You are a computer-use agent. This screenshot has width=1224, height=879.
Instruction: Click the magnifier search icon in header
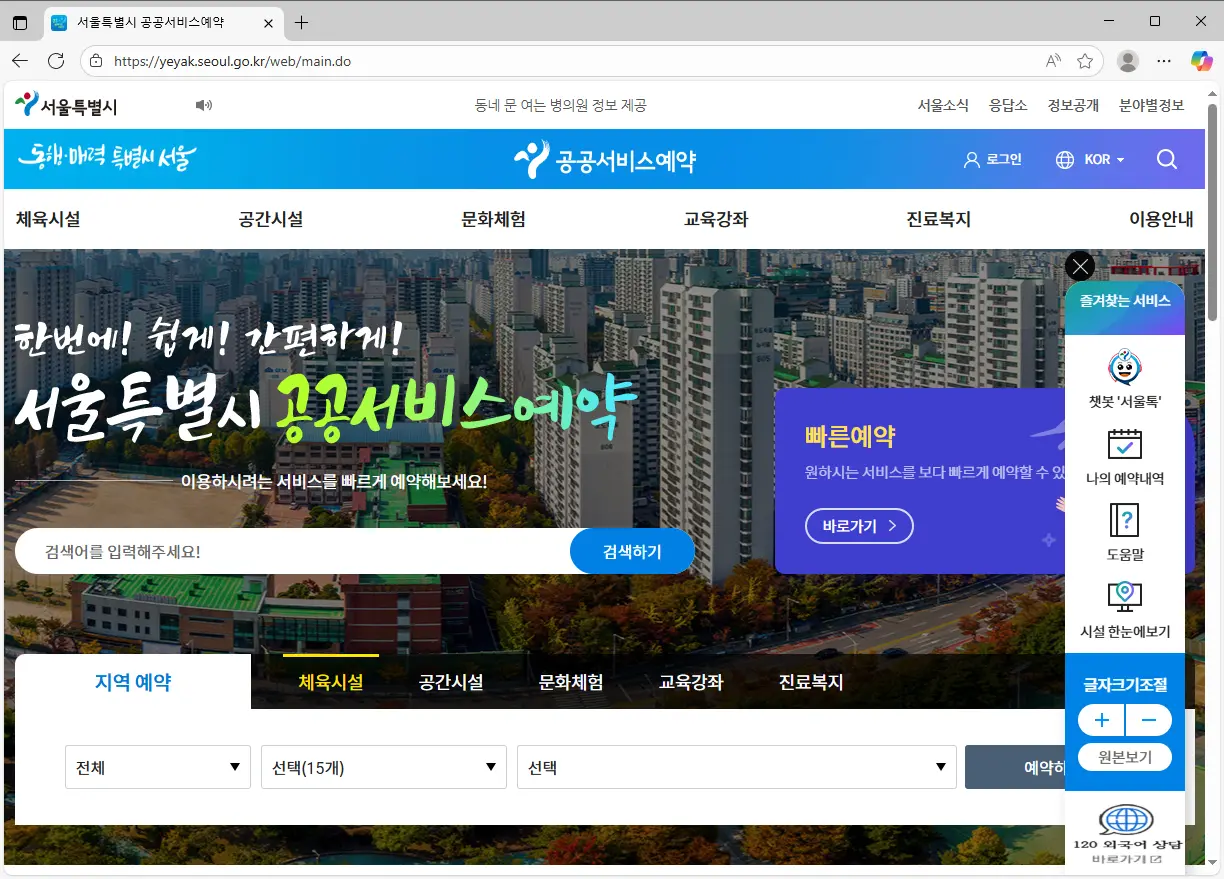1166,160
